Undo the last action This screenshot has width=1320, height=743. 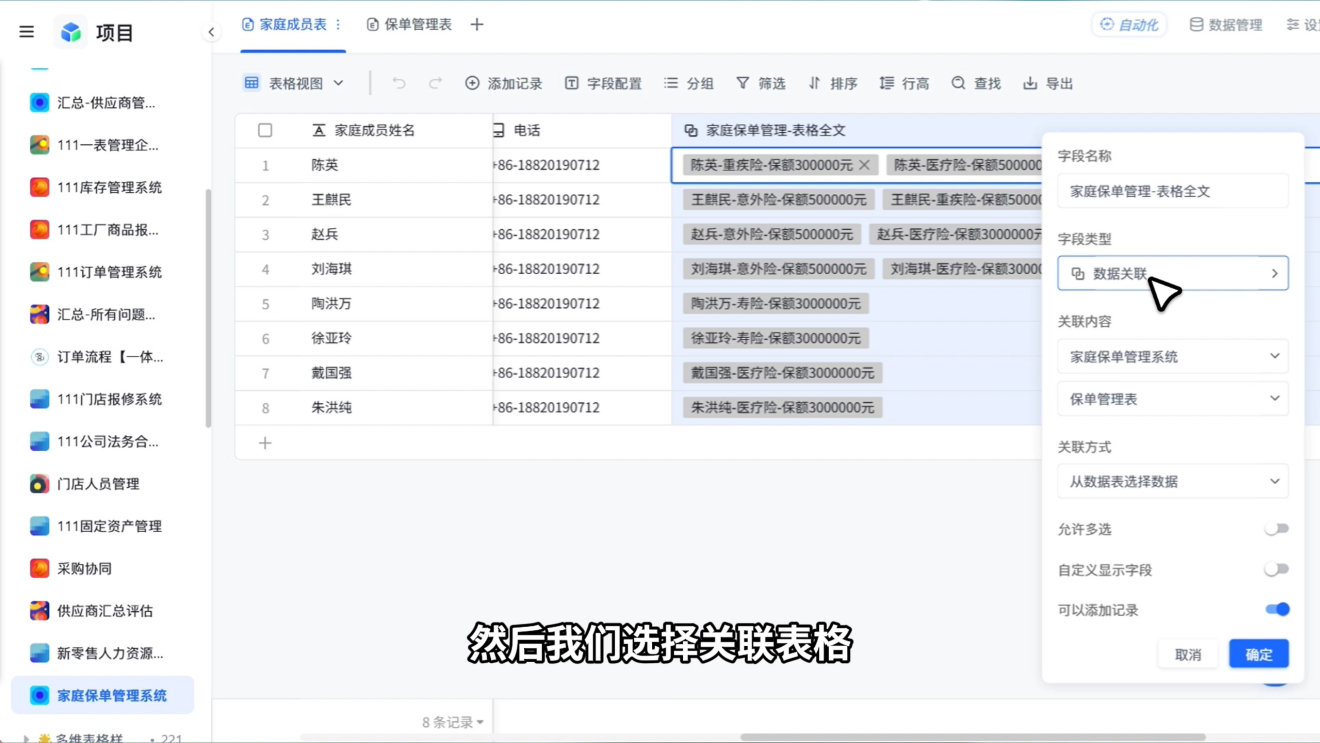399,83
